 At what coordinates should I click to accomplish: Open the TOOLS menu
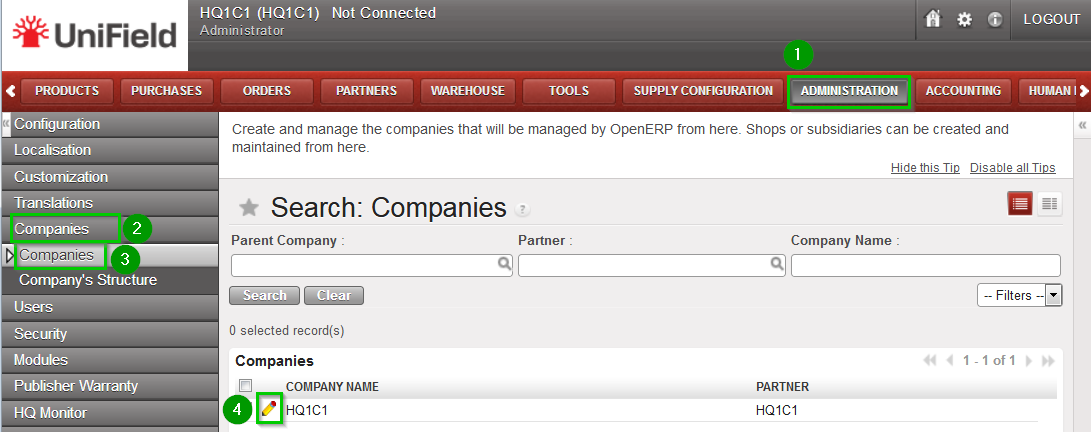(x=568, y=90)
